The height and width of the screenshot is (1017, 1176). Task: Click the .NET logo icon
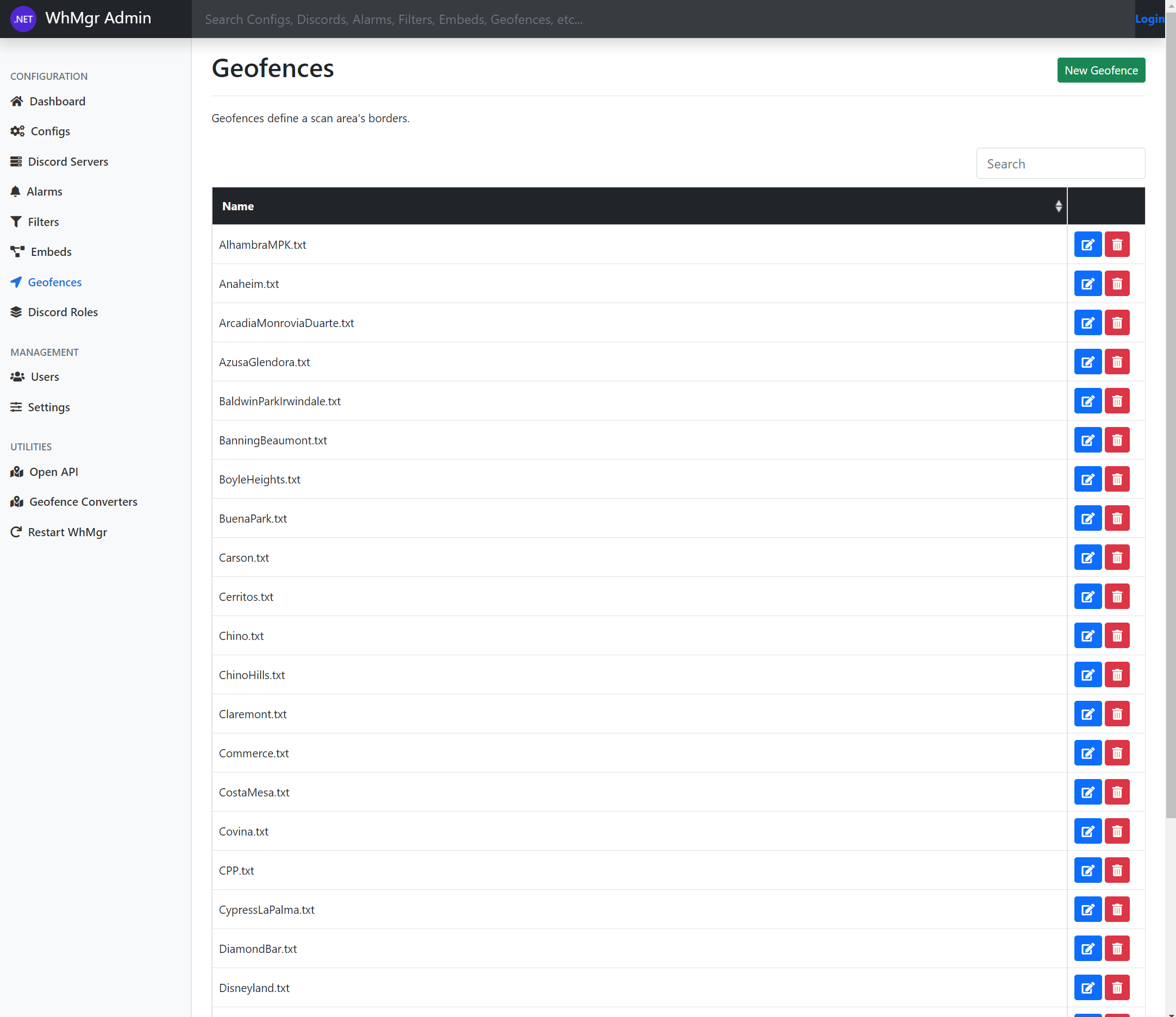[x=23, y=18]
